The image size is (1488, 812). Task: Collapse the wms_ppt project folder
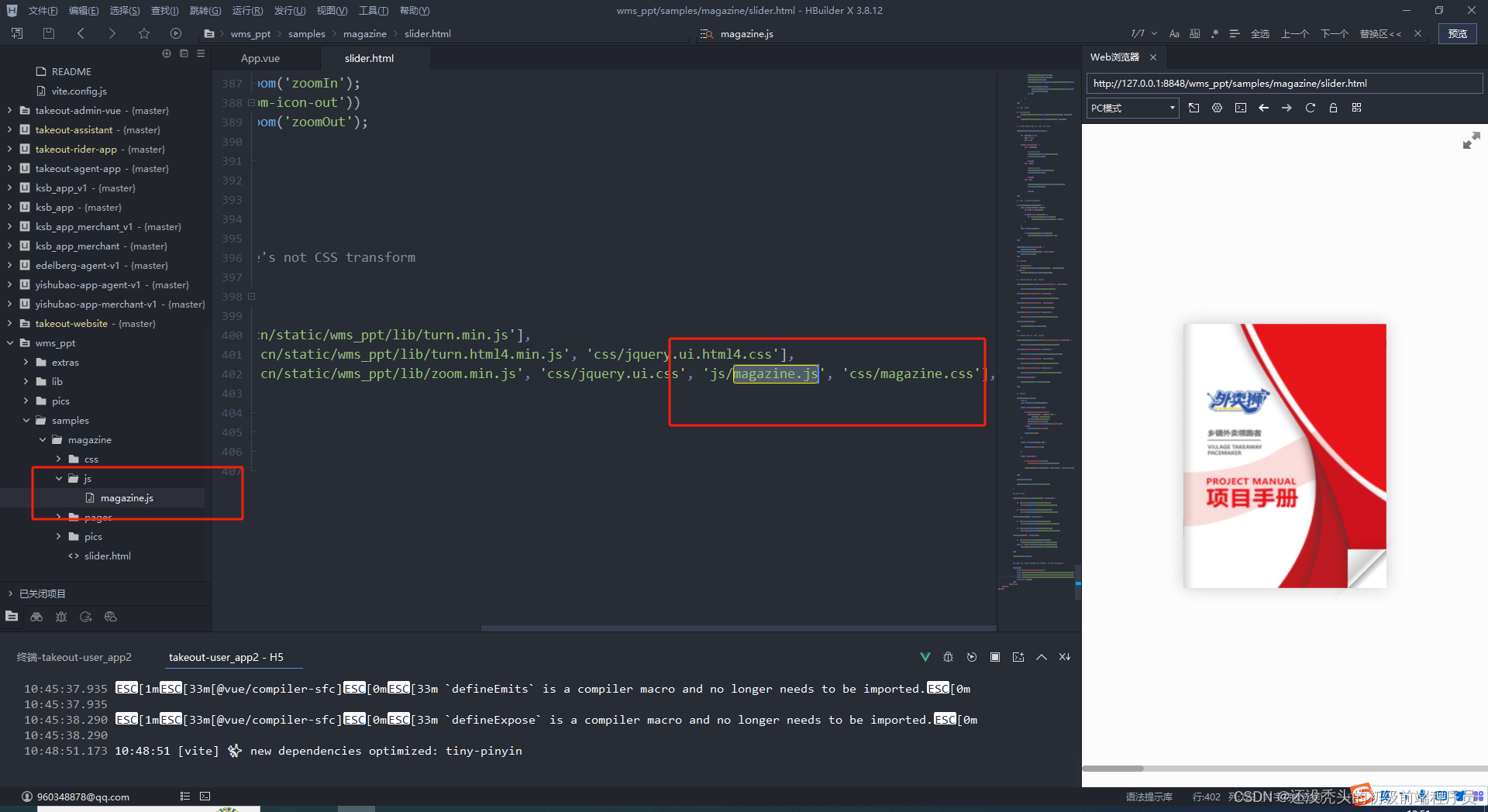(x=9, y=343)
